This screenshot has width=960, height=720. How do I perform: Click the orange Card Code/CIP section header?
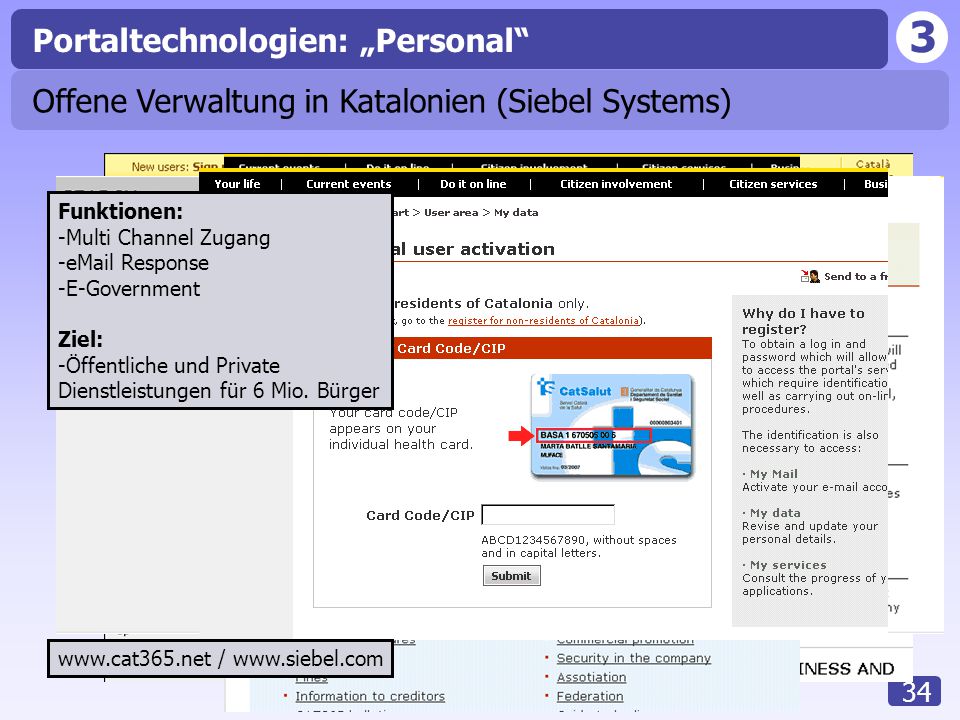[550, 348]
